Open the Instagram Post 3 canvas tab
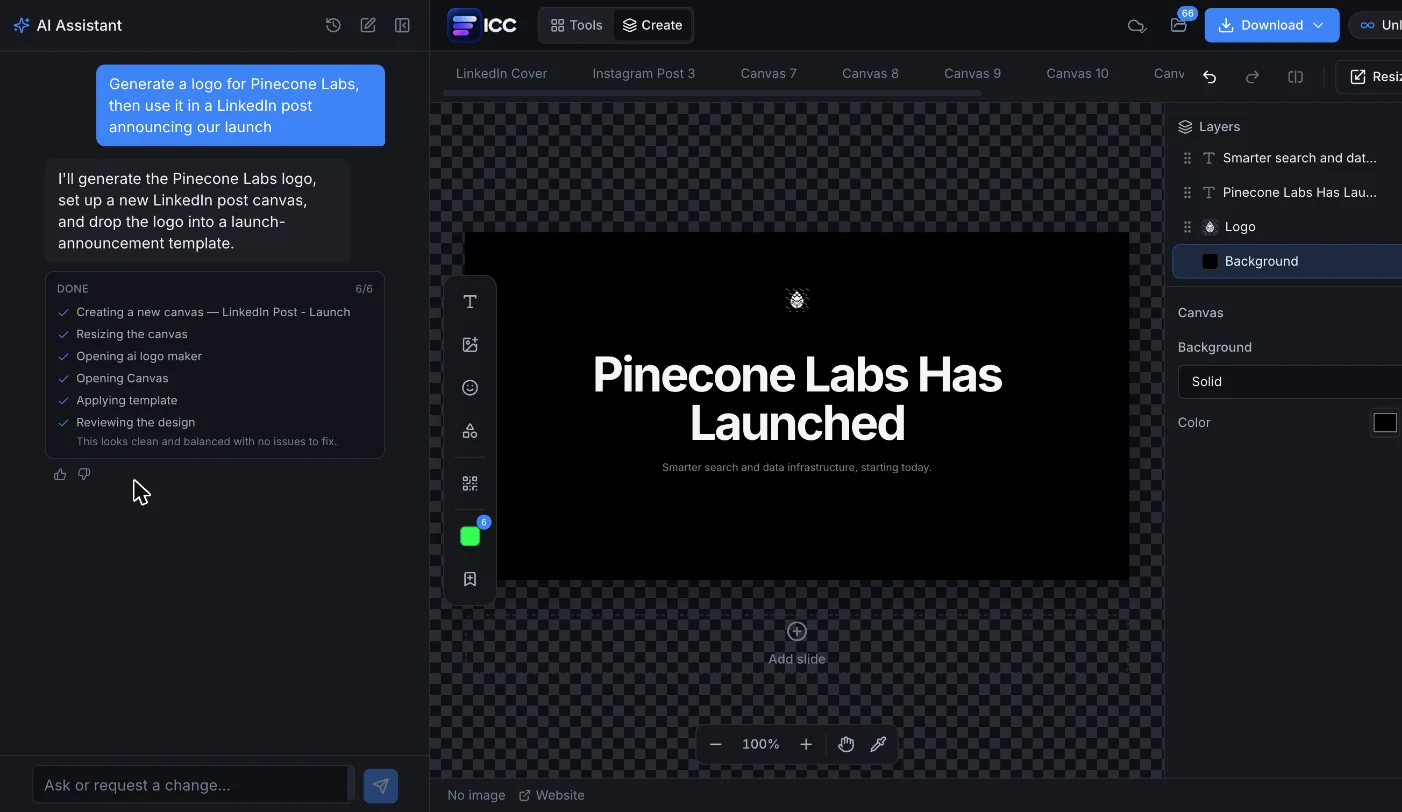This screenshot has width=1402, height=812. point(643,73)
